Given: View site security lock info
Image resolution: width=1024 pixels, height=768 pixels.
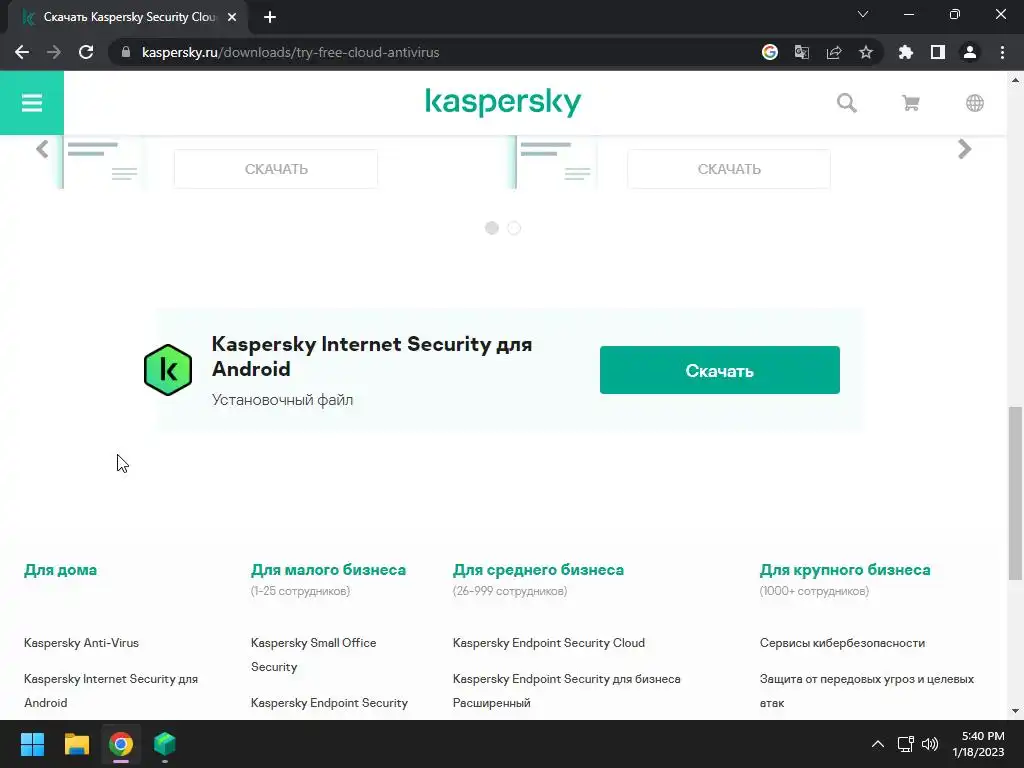Looking at the screenshot, I should pos(126,52).
